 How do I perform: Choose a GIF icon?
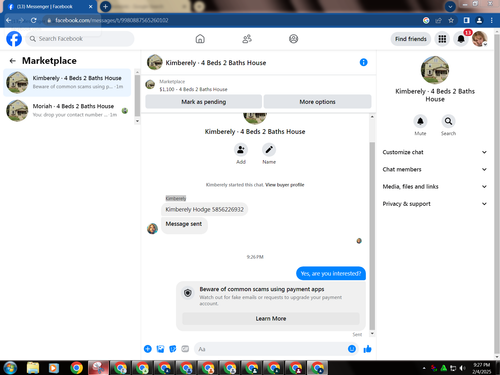[x=185, y=349]
